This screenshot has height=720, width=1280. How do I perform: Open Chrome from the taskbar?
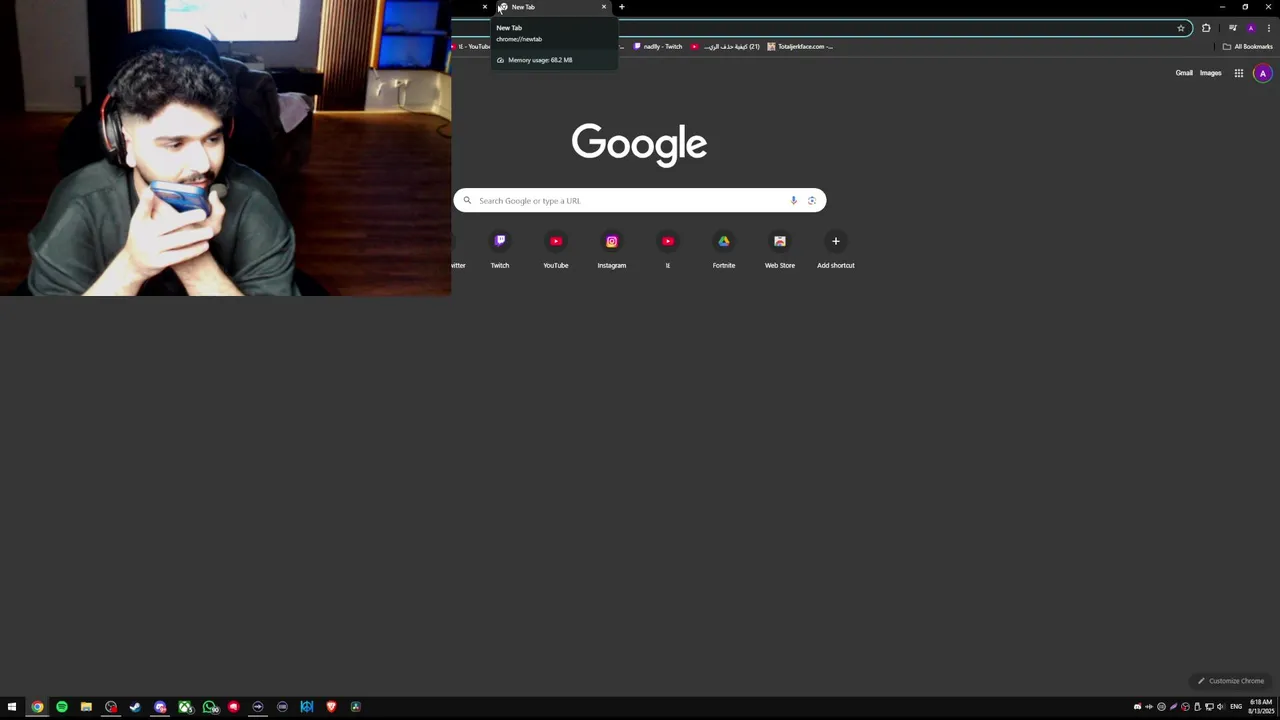click(x=37, y=707)
